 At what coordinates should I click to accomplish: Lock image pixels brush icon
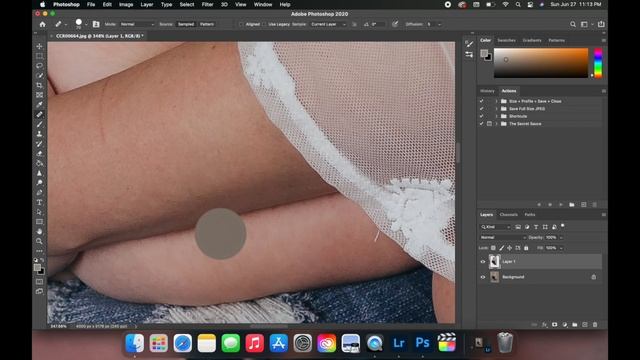(x=502, y=248)
